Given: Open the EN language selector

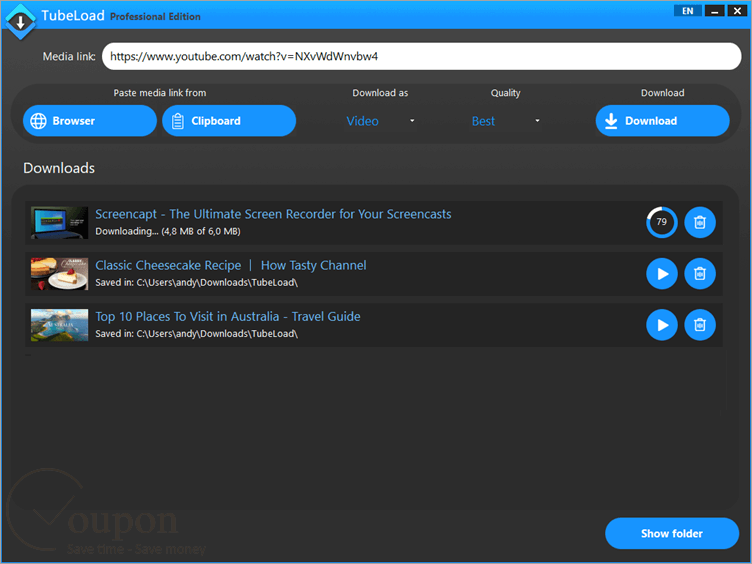Looking at the screenshot, I should click(x=687, y=11).
